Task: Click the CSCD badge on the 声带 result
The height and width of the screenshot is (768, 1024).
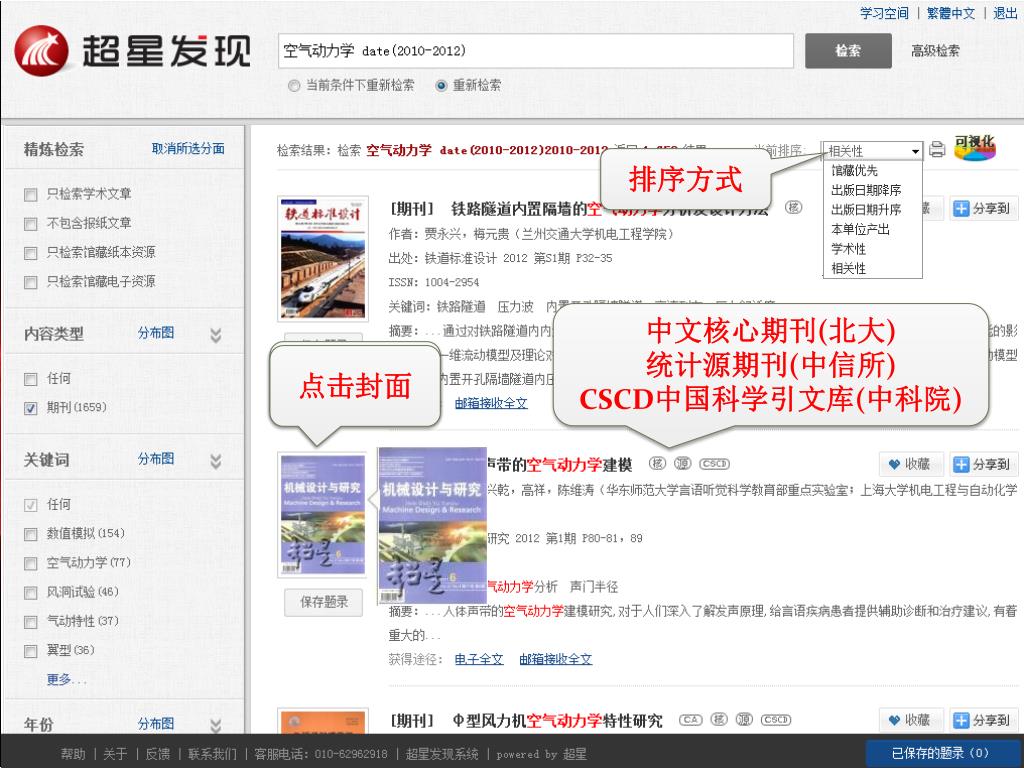Action: [714, 464]
